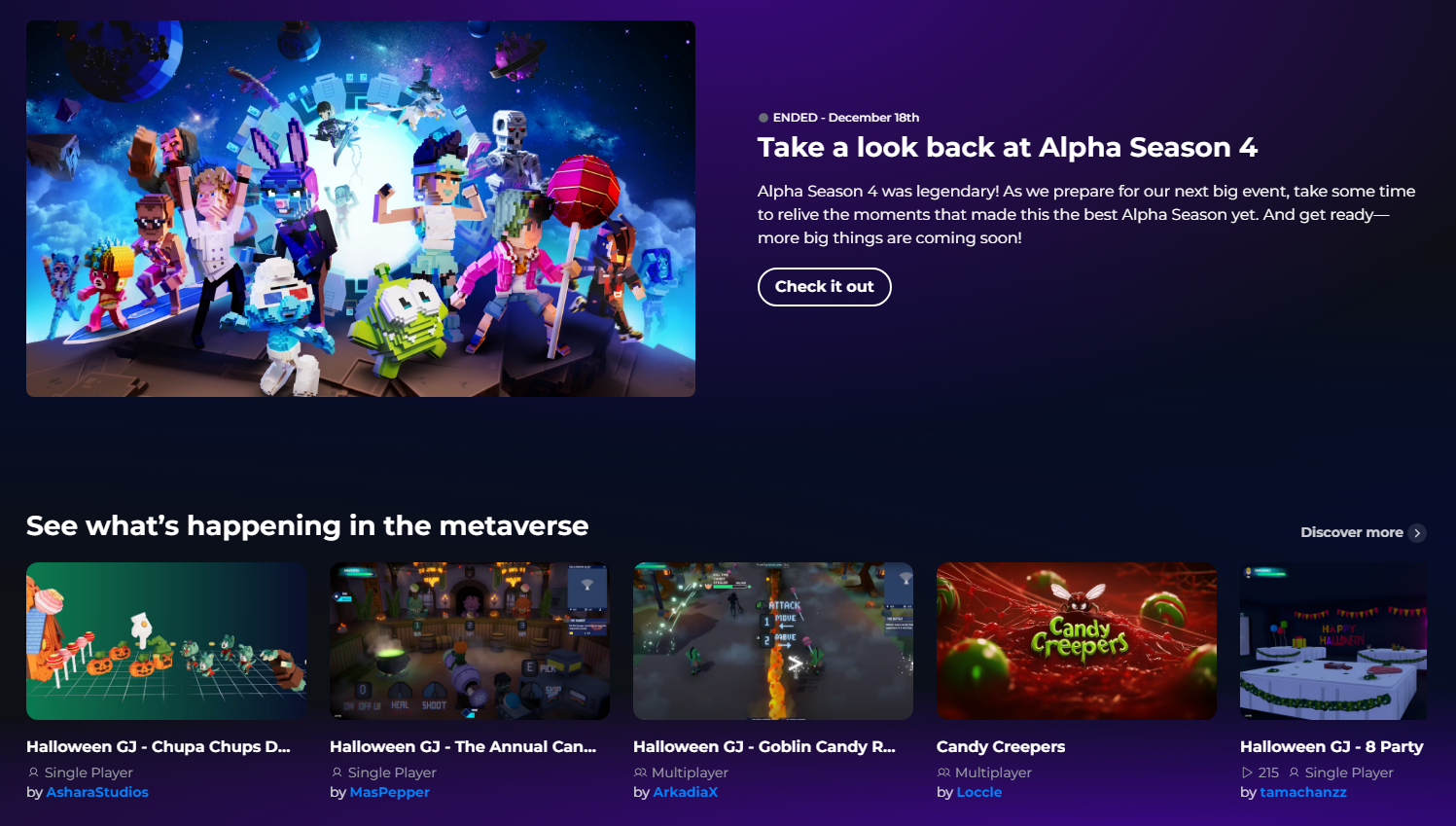Screen dimensions: 1456x826
Task: Open ArkadiaX creator page
Action: pos(686,792)
